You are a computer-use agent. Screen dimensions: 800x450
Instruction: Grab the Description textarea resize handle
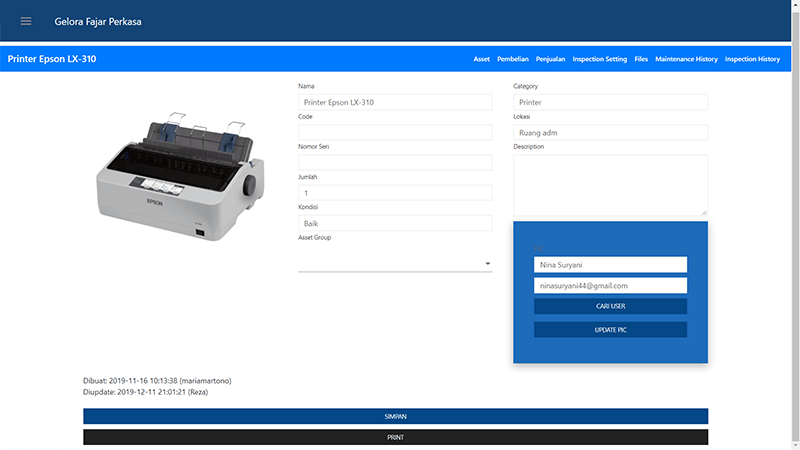pyautogui.click(x=704, y=213)
